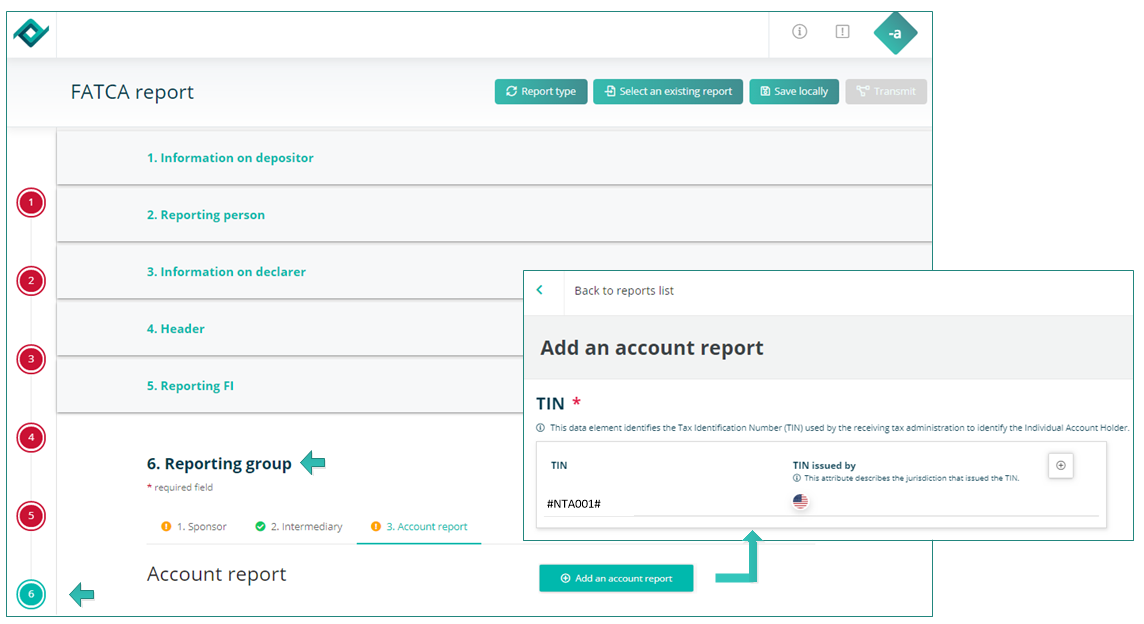
Task: Switch to the Sponsor tab
Action: (194, 527)
